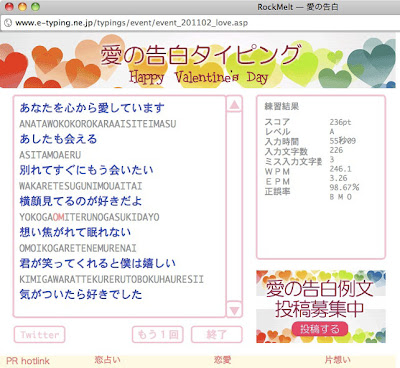Click the 終了 finish button

(x=217, y=334)
